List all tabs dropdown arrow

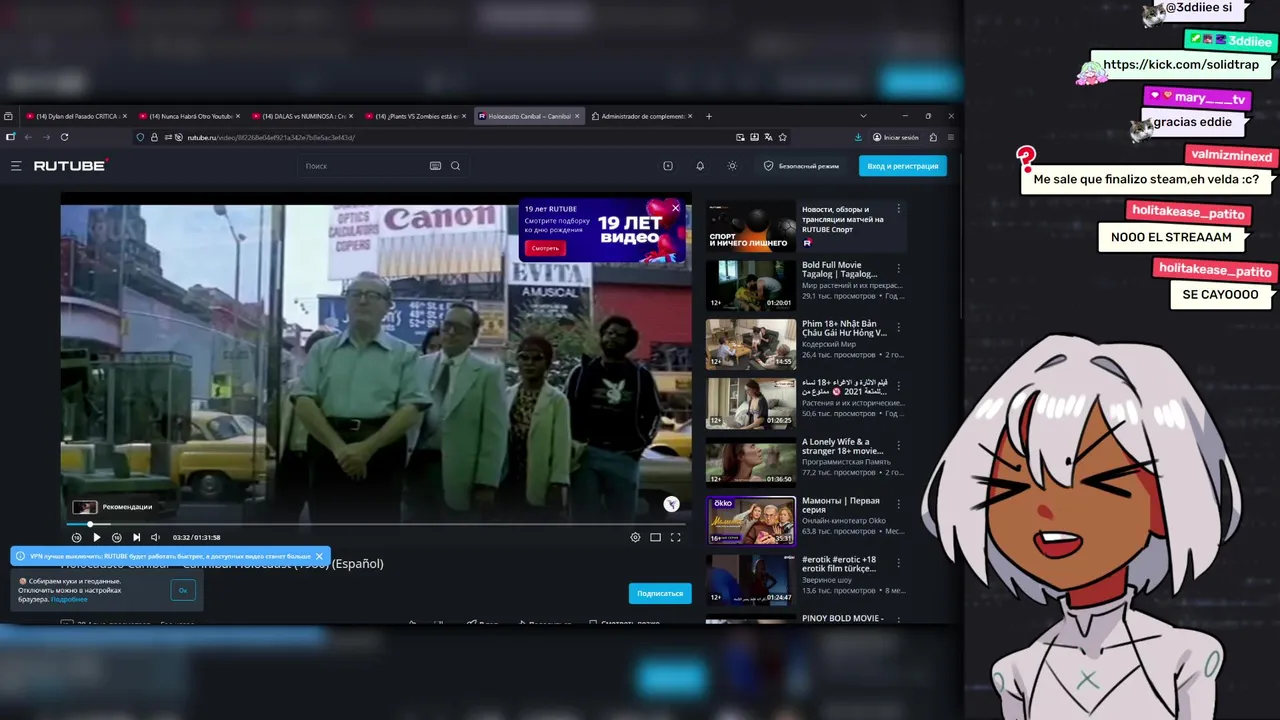pos(863,116)
